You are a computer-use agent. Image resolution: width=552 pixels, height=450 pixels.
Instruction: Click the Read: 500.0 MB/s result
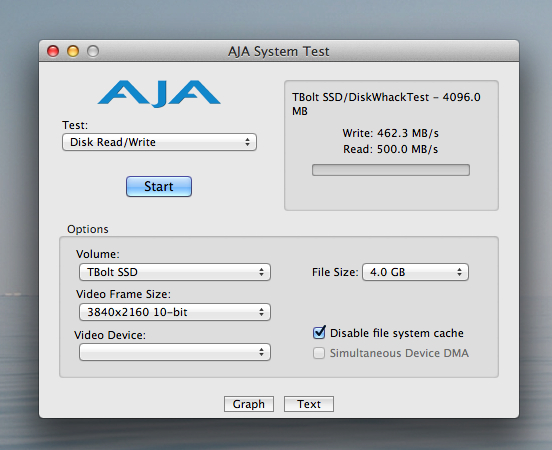390,149
